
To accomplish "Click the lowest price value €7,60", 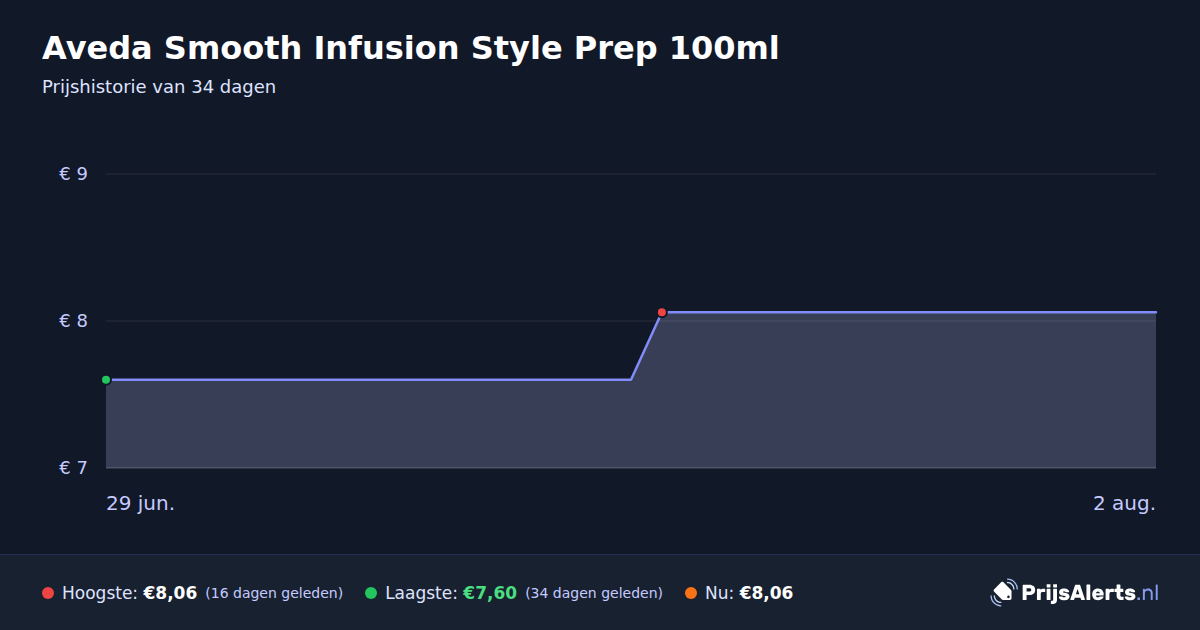I will tap(489, 593).
